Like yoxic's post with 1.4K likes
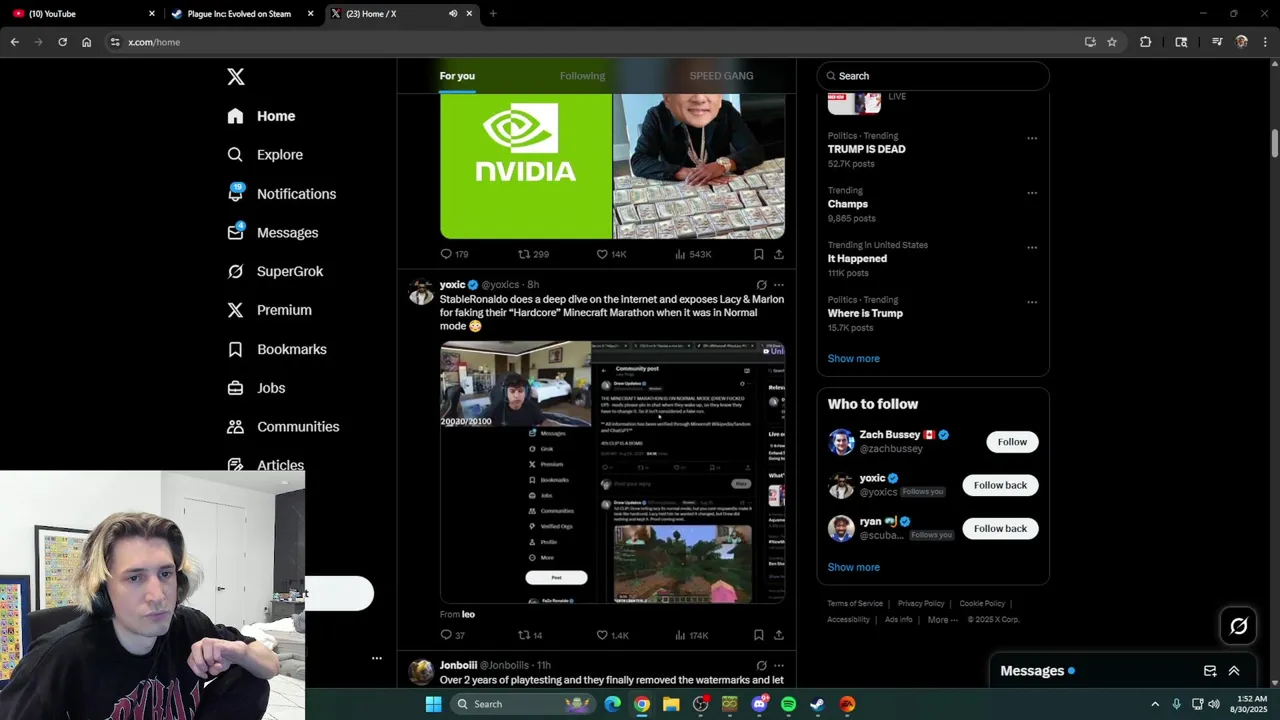Image resolution: width=1280 pixels, height=720 pixels. click(612, 635)
